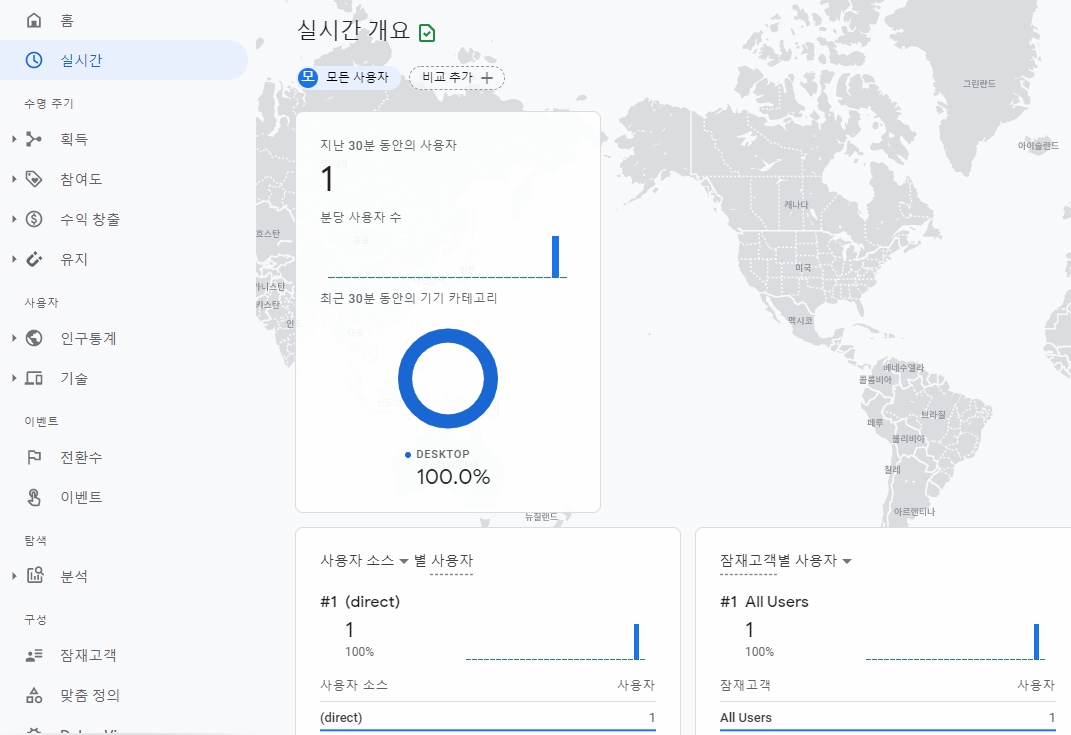Click the #1 All Users heading
This screenshot has width=1071, height=735.
(764, 602)
